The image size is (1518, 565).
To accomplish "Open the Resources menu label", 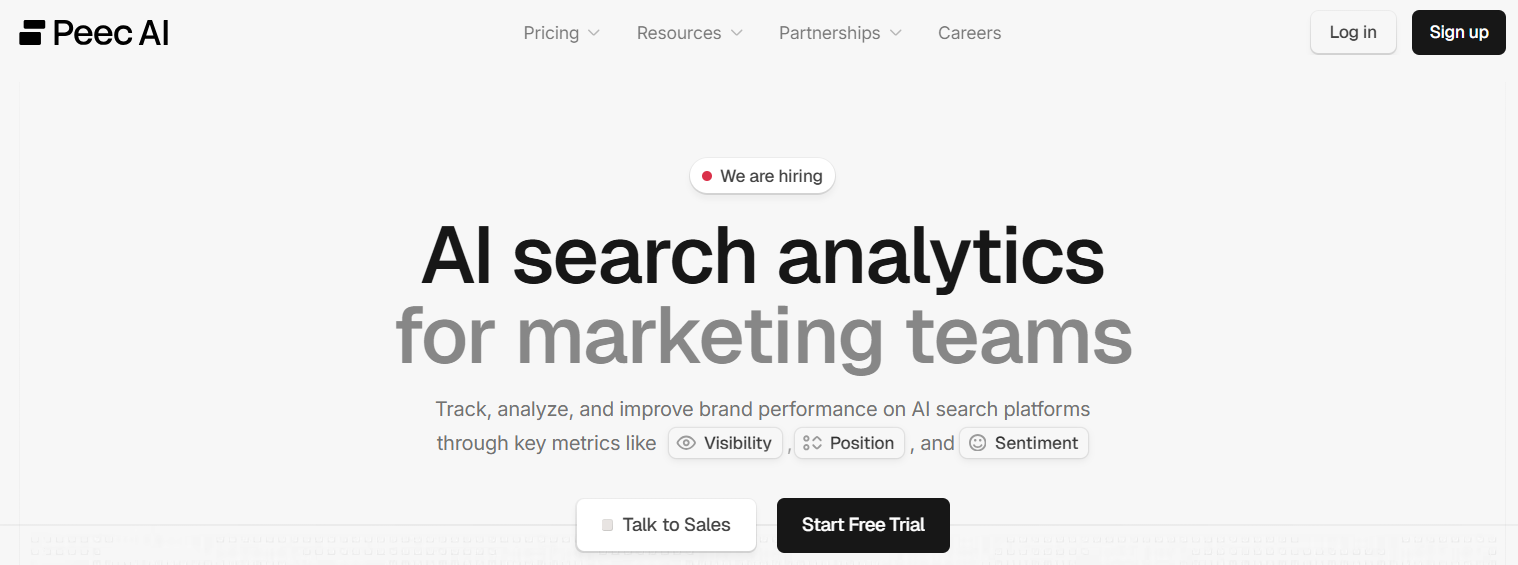I will [x=678, y=33].
